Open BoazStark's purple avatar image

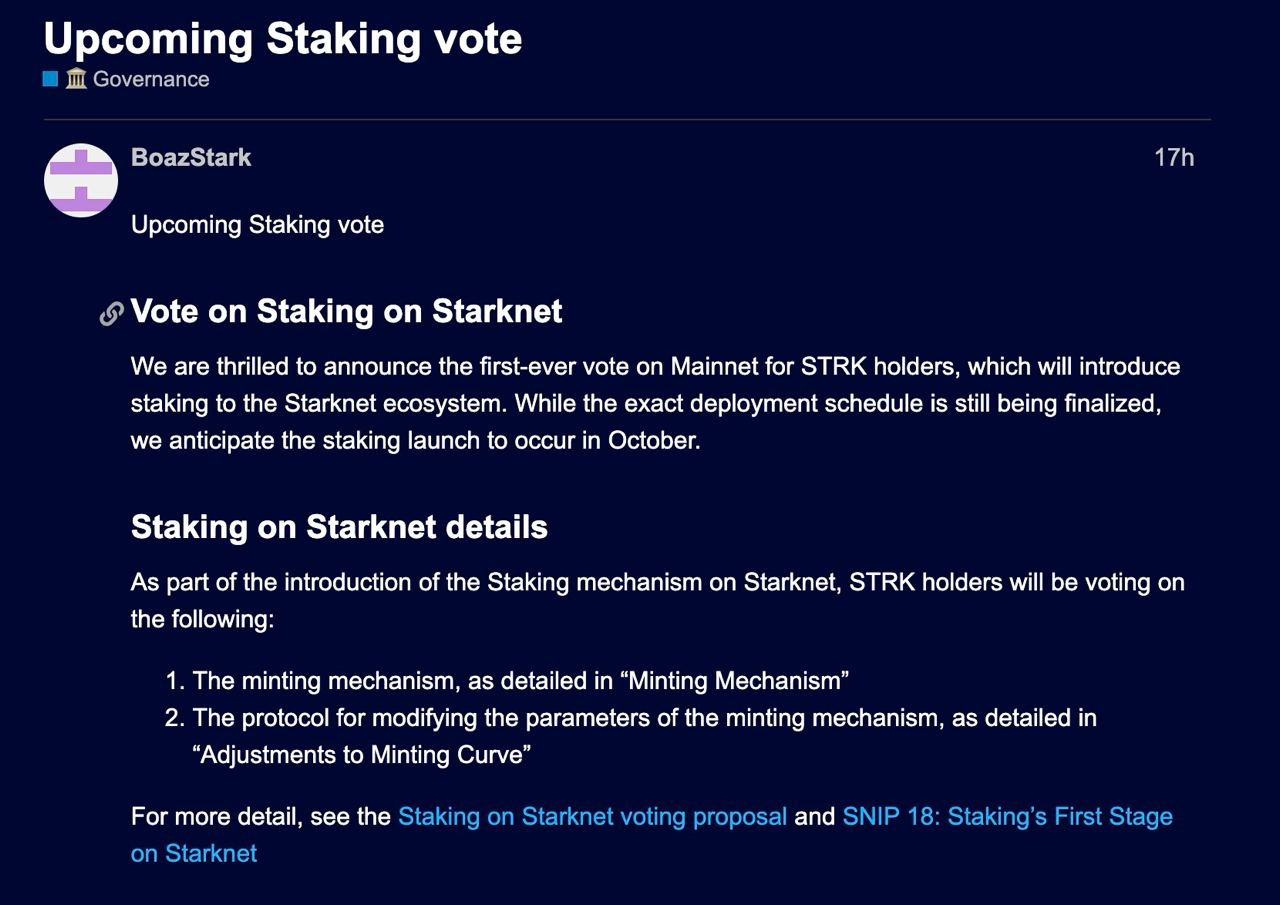click(x=81, y=181)
